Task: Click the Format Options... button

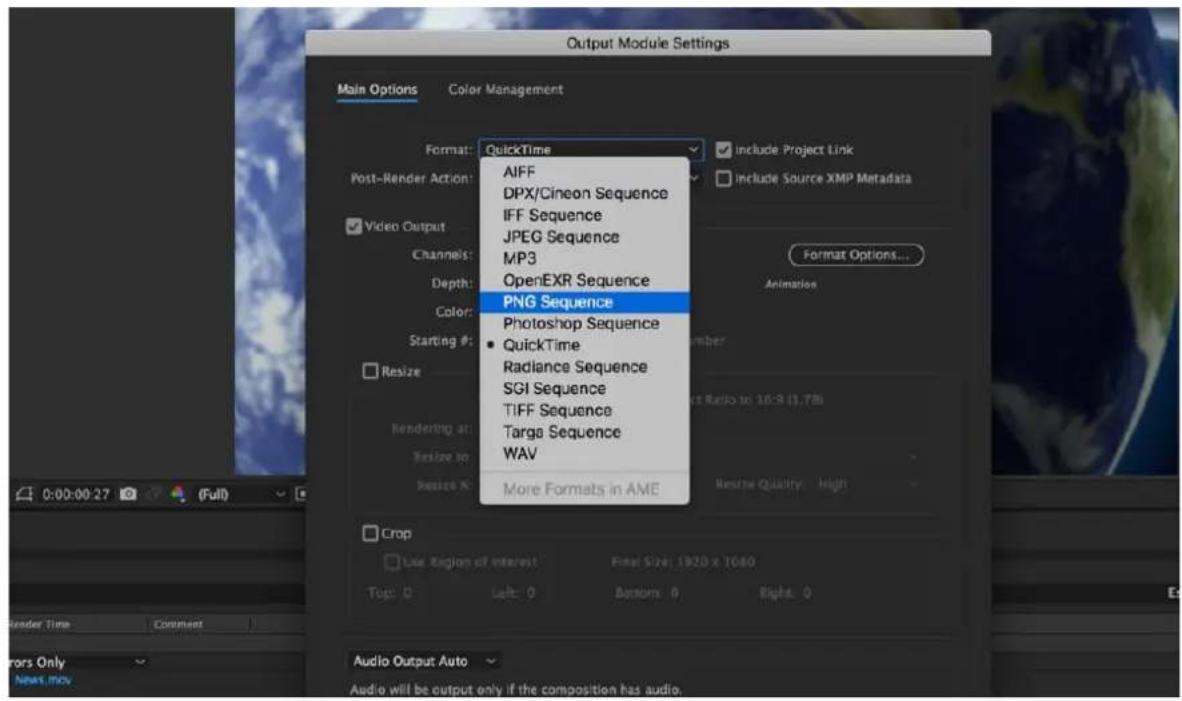Action: (856, 255)
